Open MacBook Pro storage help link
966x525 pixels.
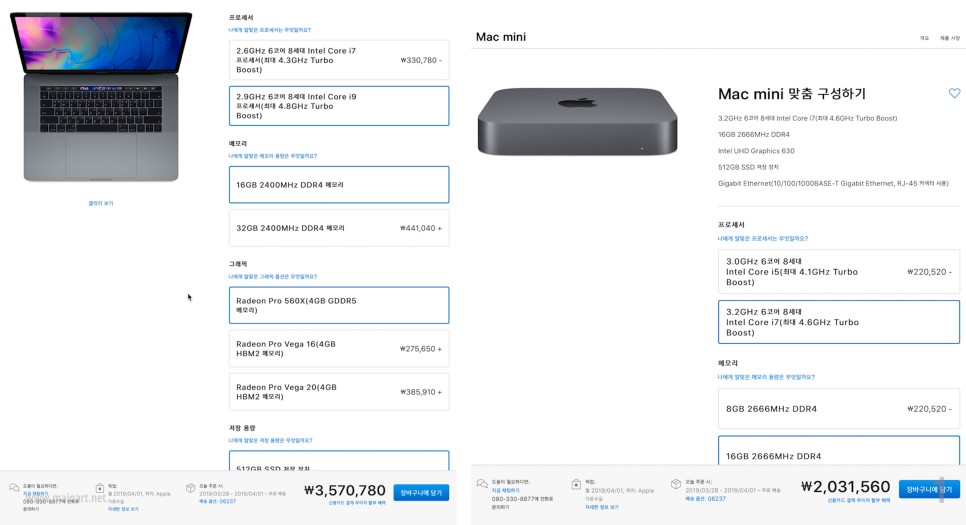click(x=270, y=441)
